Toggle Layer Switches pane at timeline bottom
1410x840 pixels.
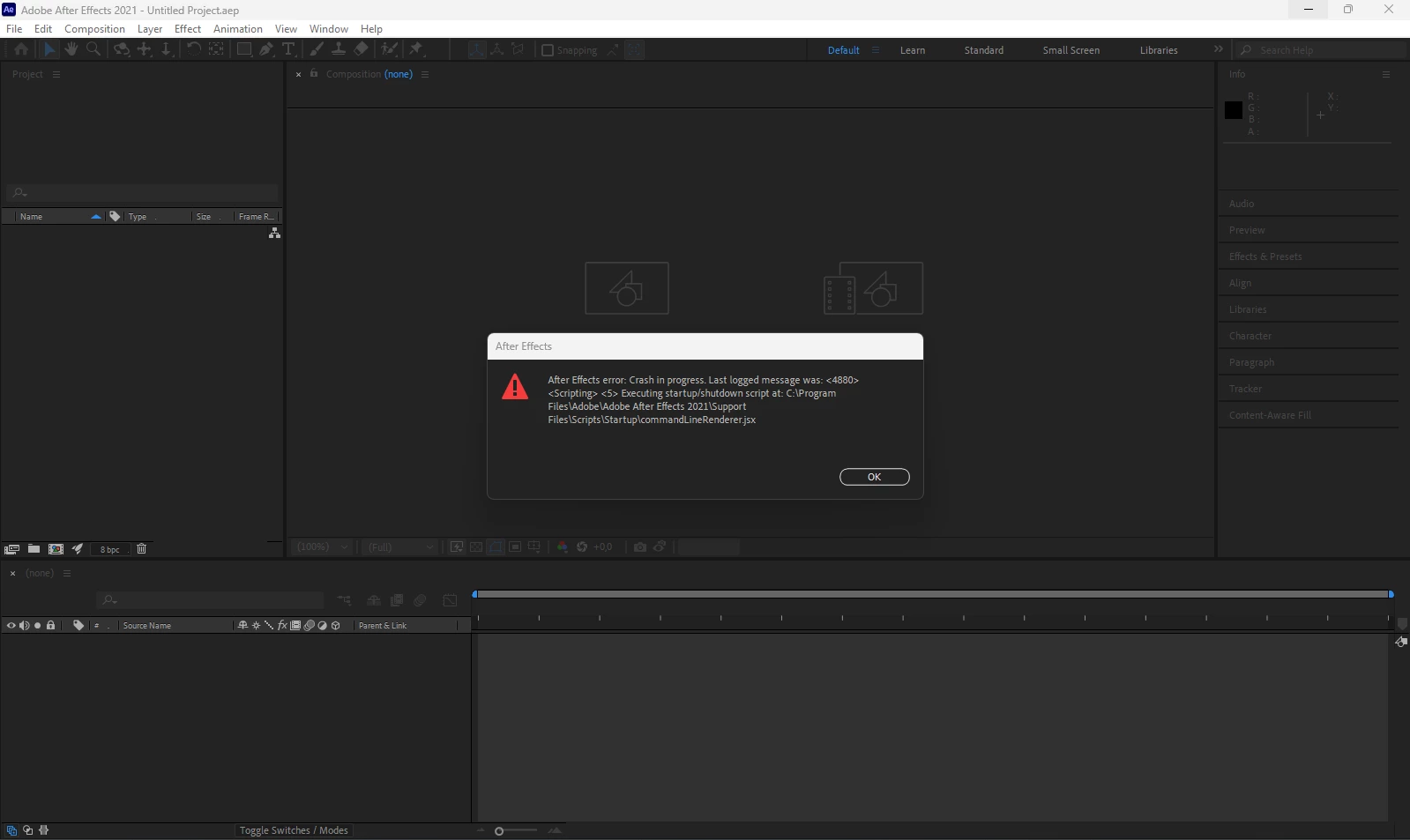tap(11, 830)
